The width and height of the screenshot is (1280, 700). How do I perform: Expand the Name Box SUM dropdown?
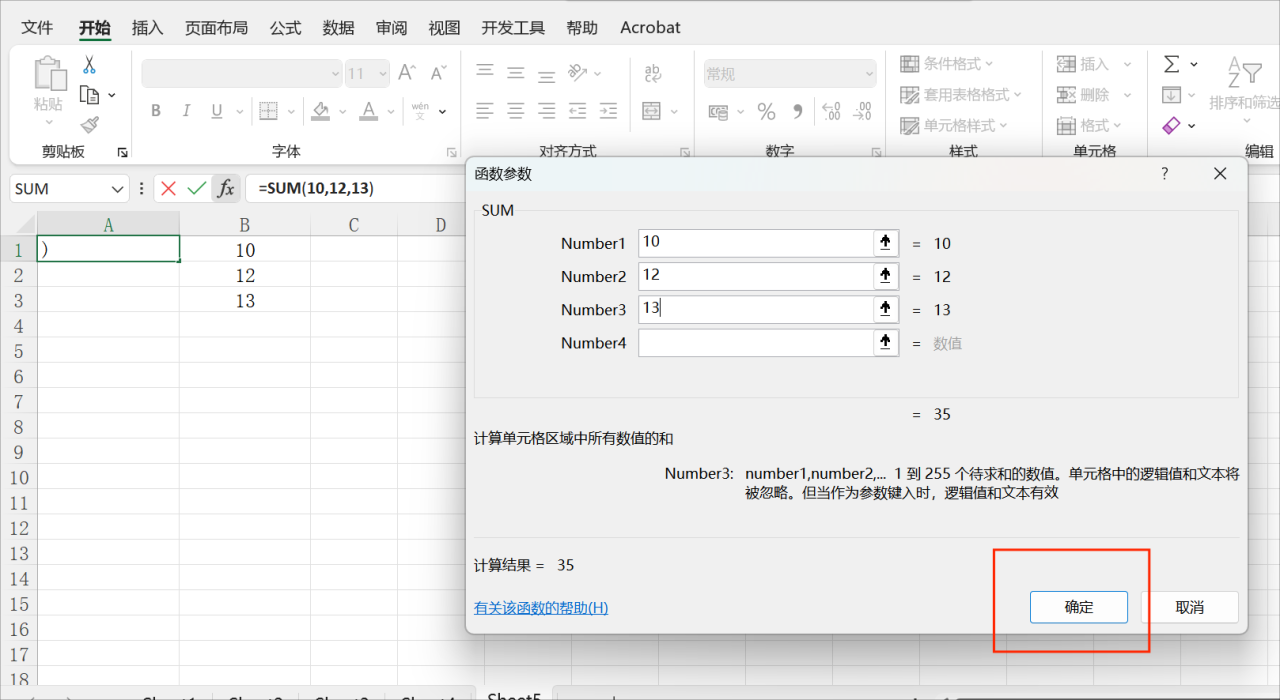(x=119, y=188)
